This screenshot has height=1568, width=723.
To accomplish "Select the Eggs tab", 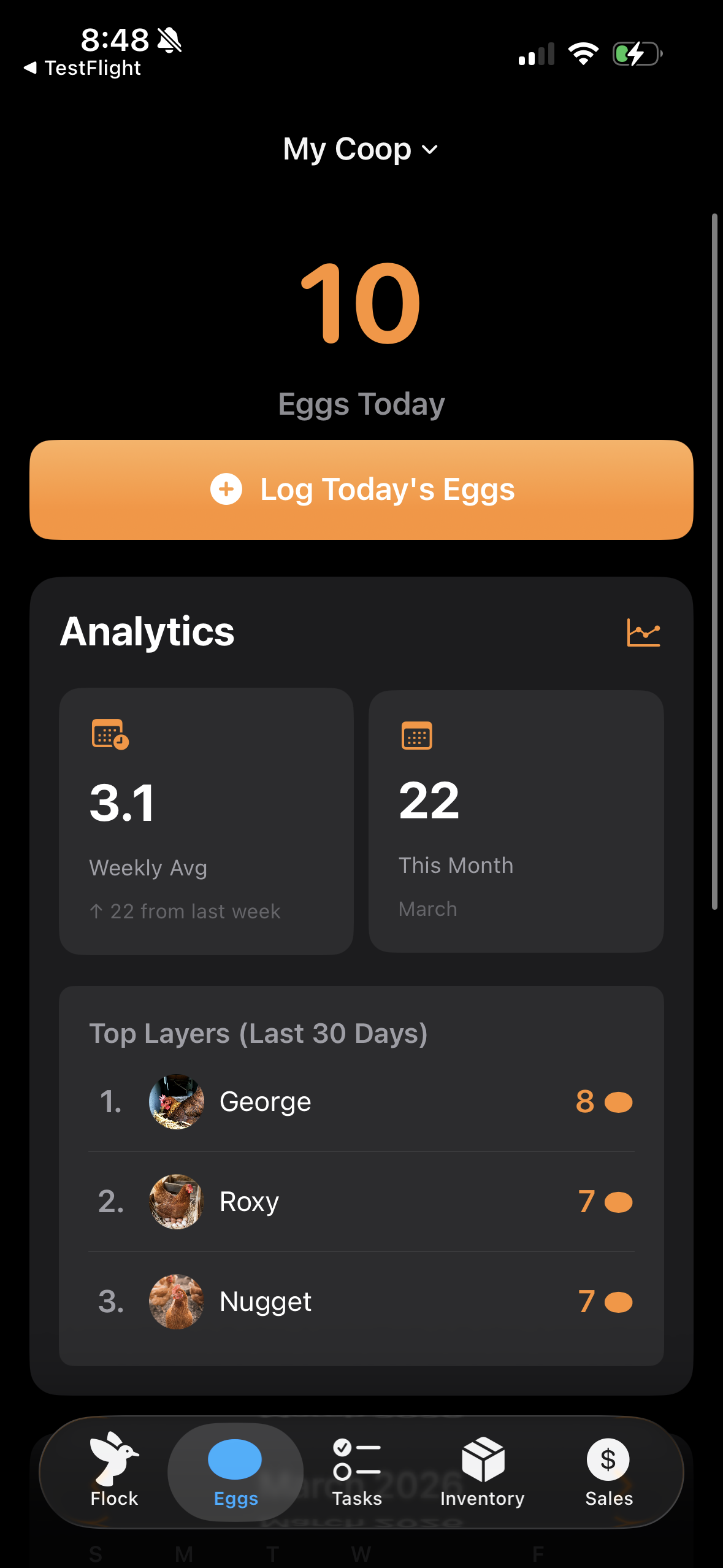I will pos(235,1471).
